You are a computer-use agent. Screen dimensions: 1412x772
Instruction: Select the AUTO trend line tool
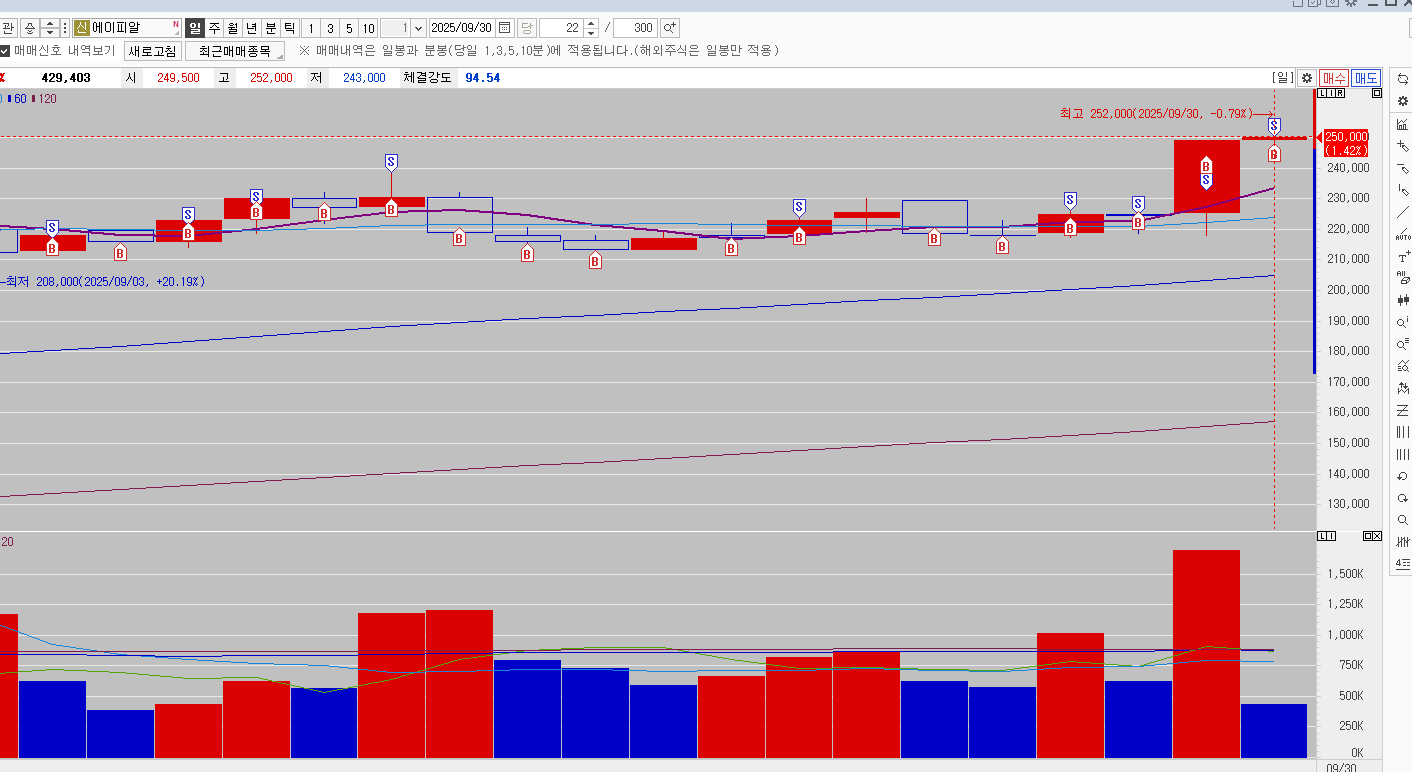[x=1403, y=235]
